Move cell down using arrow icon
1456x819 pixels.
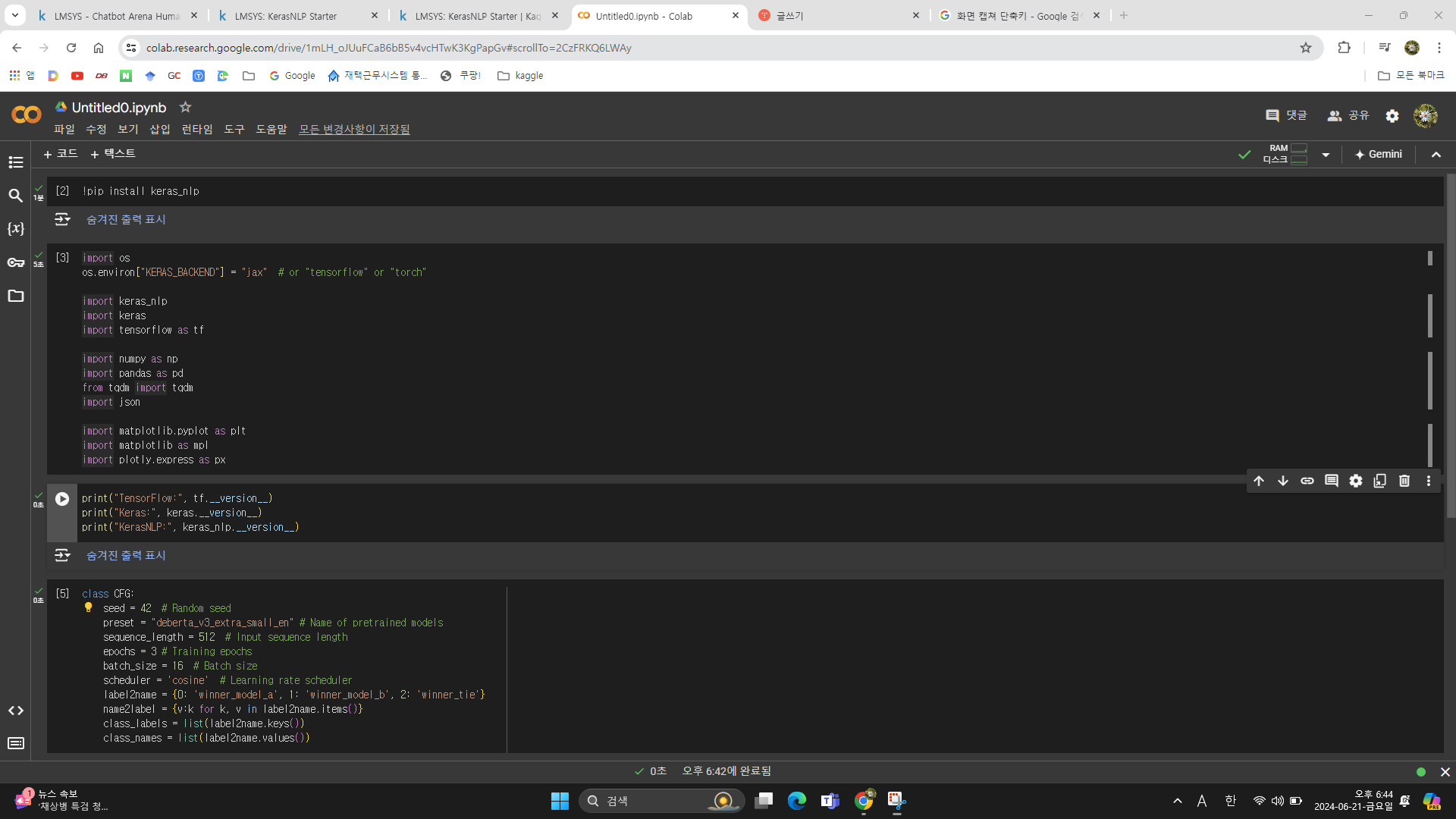pyautogui.click(x=1282, y=481)
